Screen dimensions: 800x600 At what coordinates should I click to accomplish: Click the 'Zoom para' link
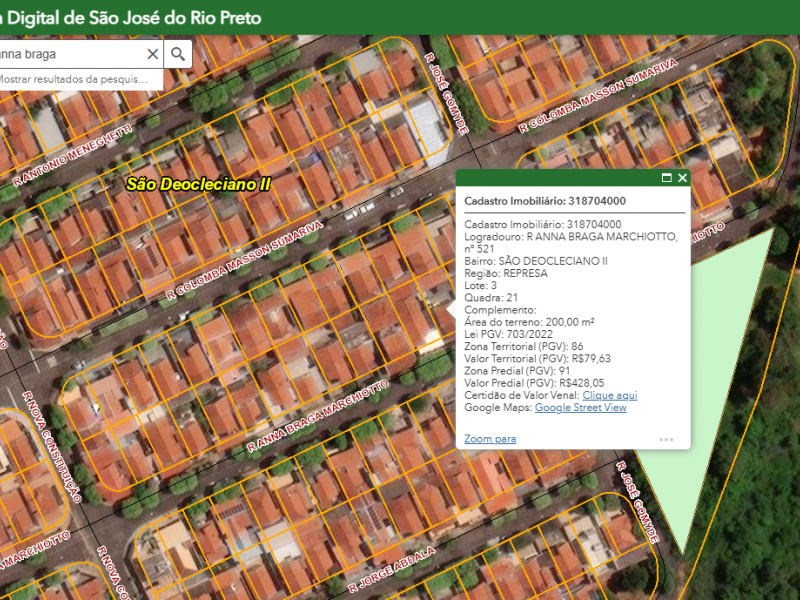[490, 439]
